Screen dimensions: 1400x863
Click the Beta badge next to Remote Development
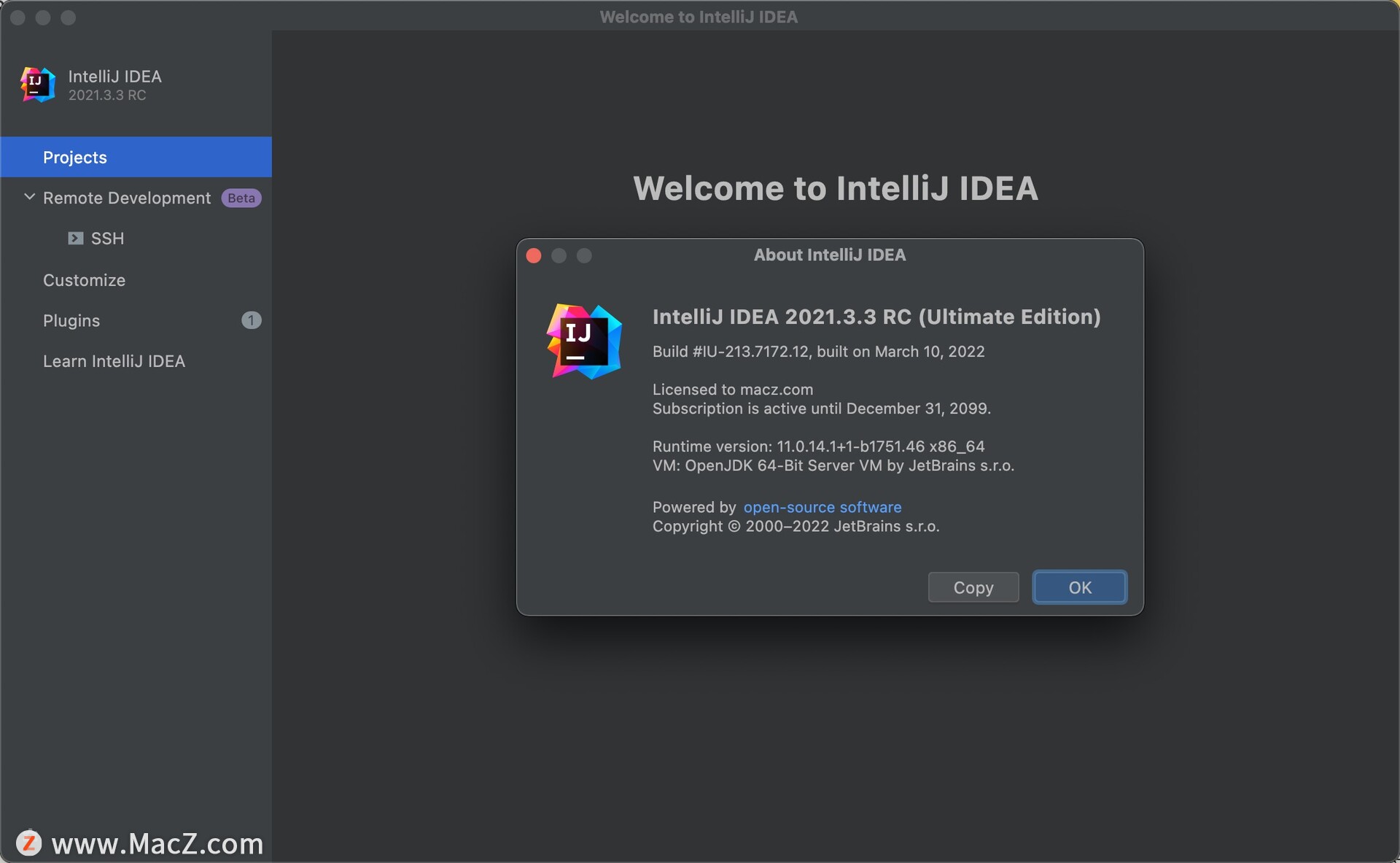click(x=241, y=198)
